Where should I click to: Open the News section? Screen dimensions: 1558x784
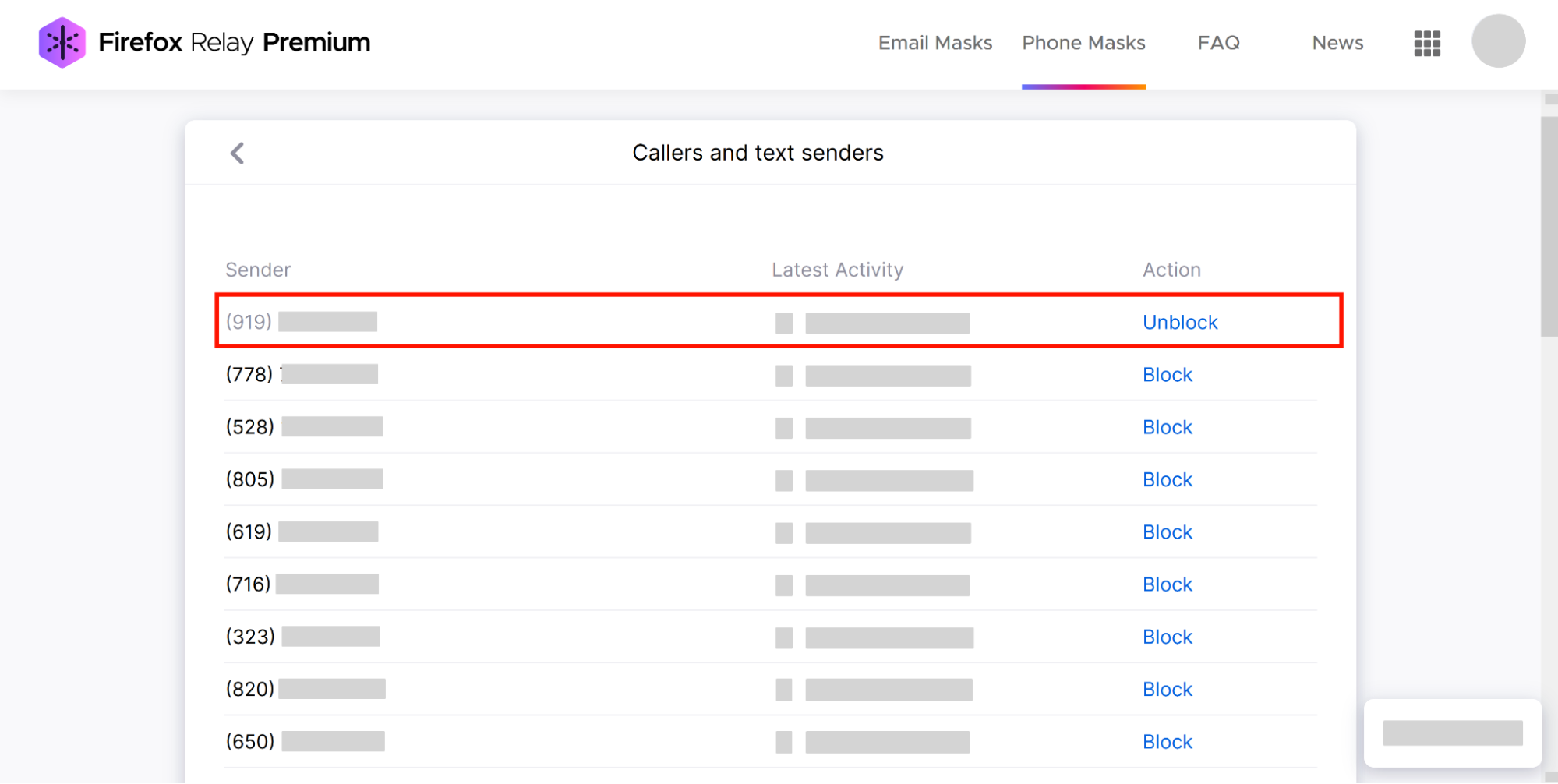[x=1337, y=43]
